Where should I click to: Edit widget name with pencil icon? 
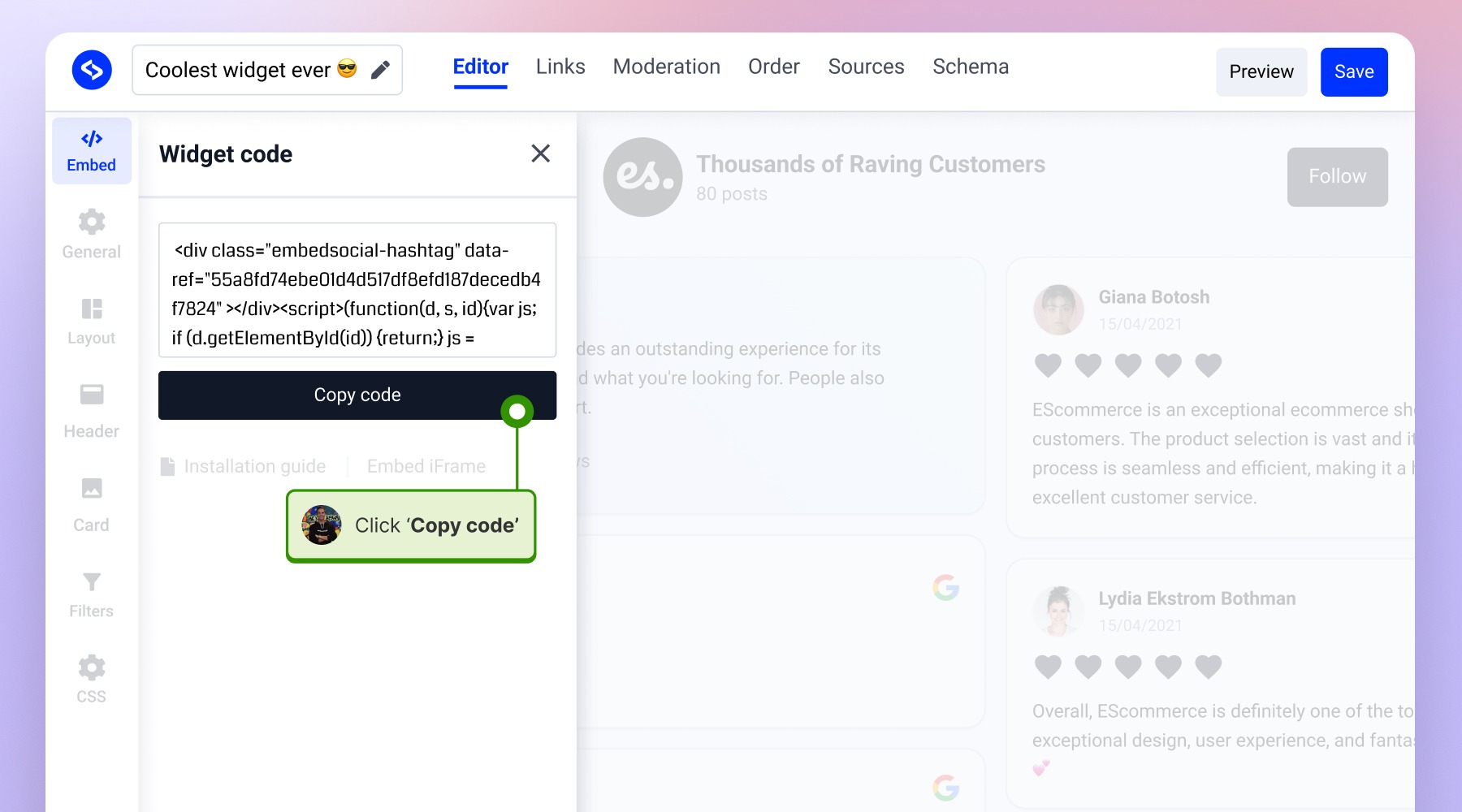(380, 70)
